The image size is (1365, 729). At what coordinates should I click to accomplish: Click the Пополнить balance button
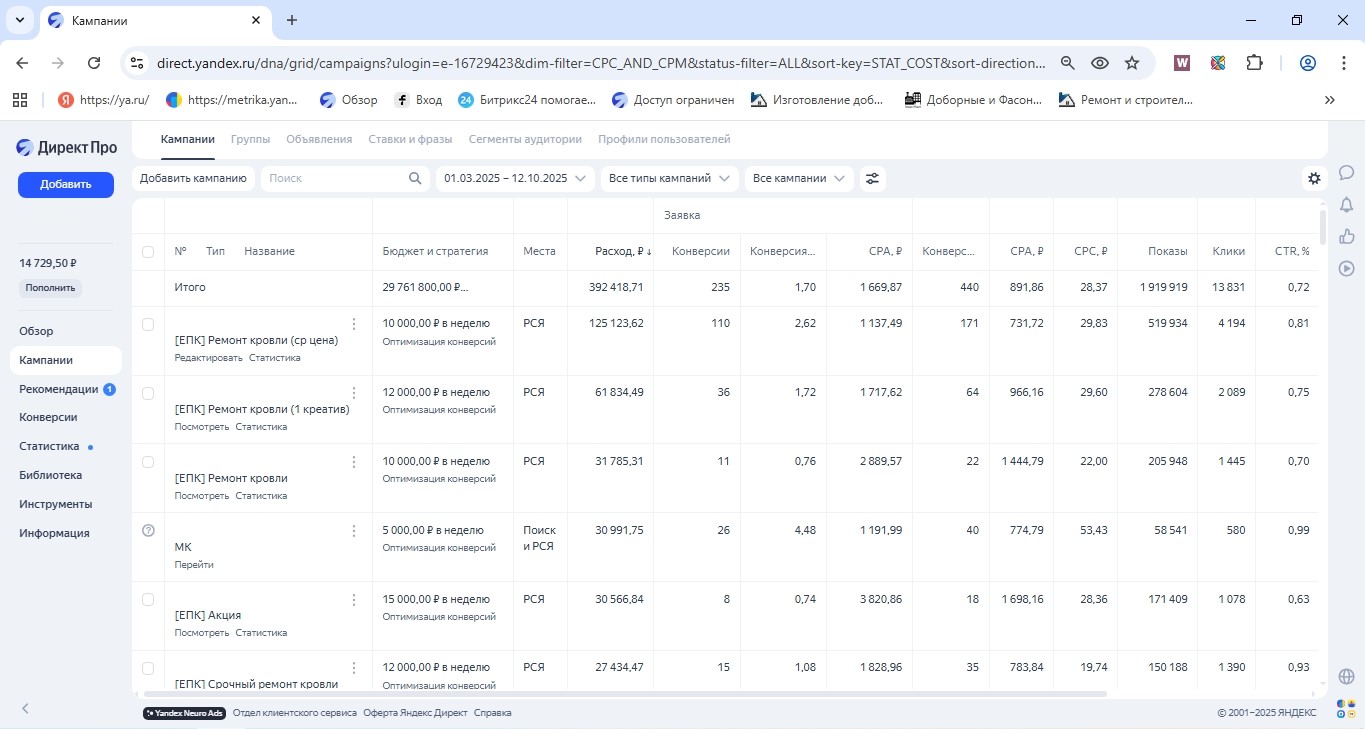pyautogui.click(x=50, y=288)
